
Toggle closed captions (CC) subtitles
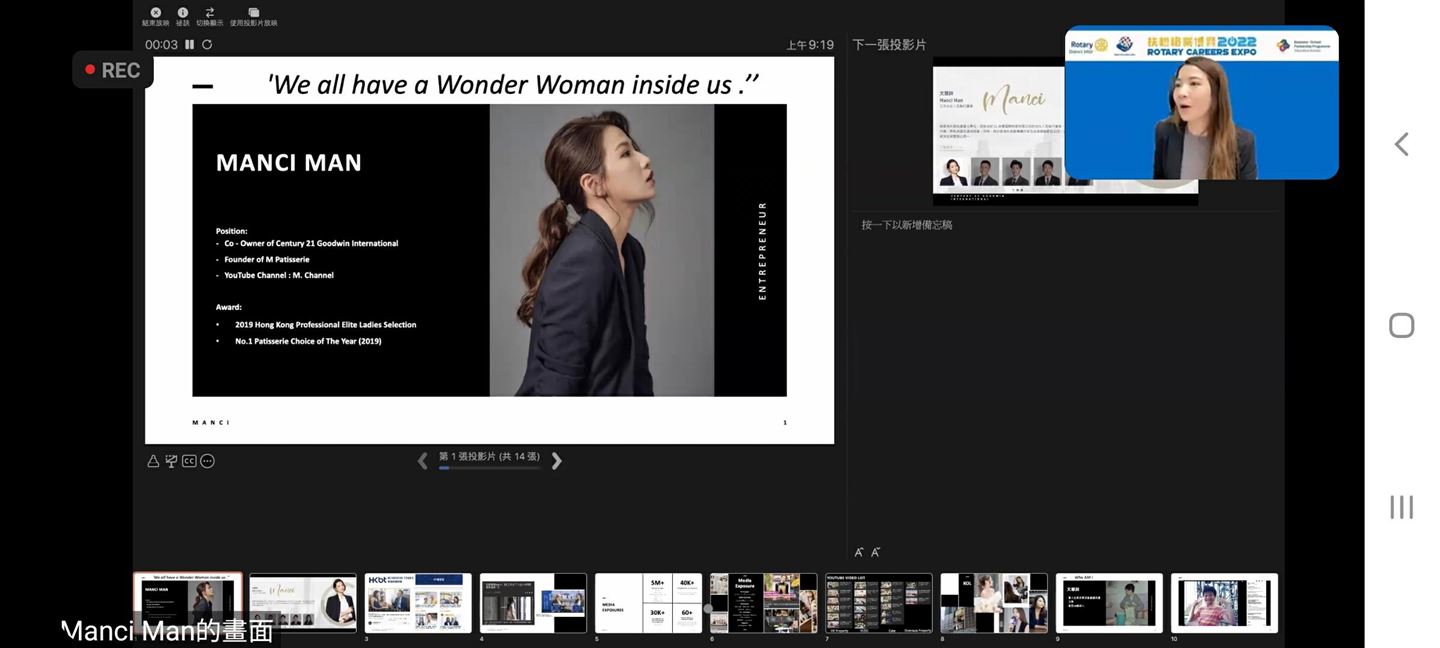pos(189,461)
